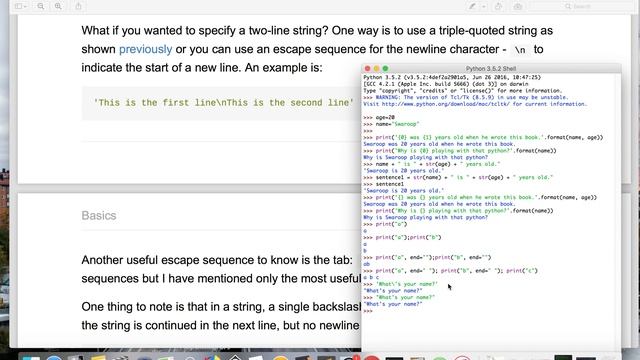Click the Python 3.5.2 Shell title bar
This screenshot has height=360, width=640.
(x=491, y=69)
